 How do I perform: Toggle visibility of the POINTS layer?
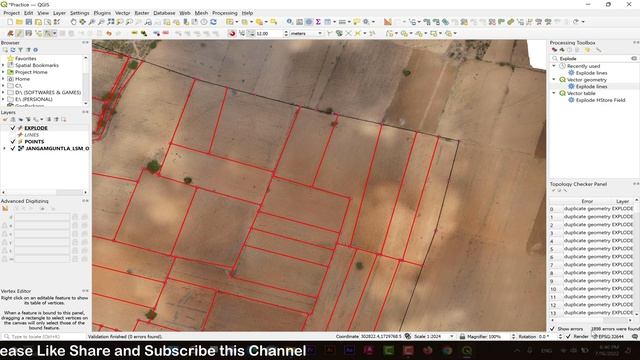[13, 142]
